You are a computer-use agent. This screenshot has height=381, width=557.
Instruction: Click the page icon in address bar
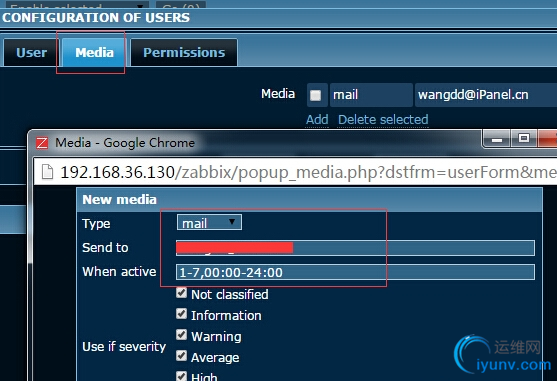[x=47, y=172]
